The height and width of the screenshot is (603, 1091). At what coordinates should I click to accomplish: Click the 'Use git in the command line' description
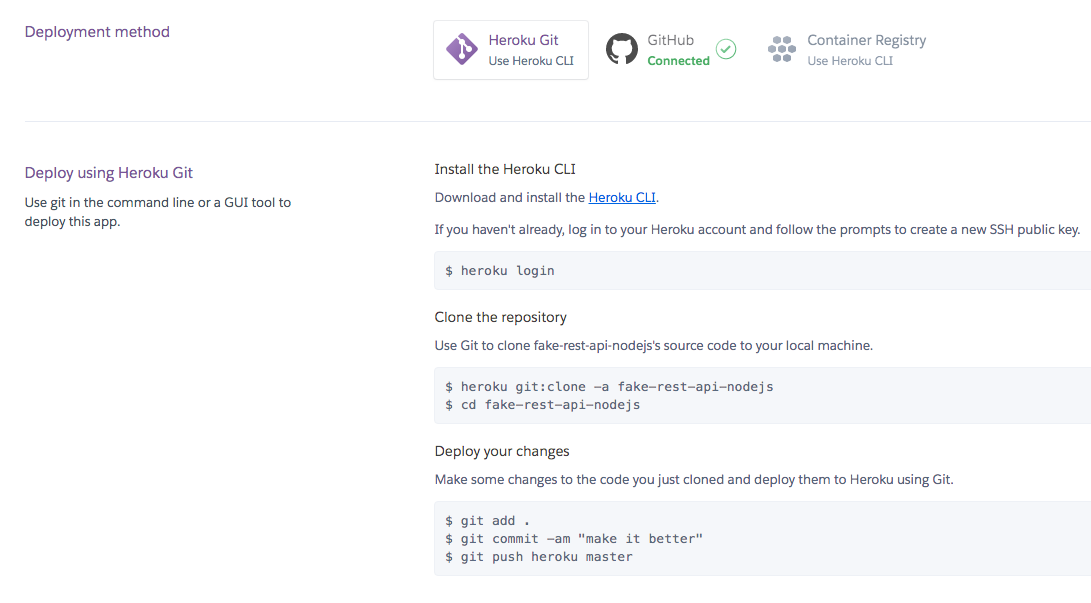(158, 212)
